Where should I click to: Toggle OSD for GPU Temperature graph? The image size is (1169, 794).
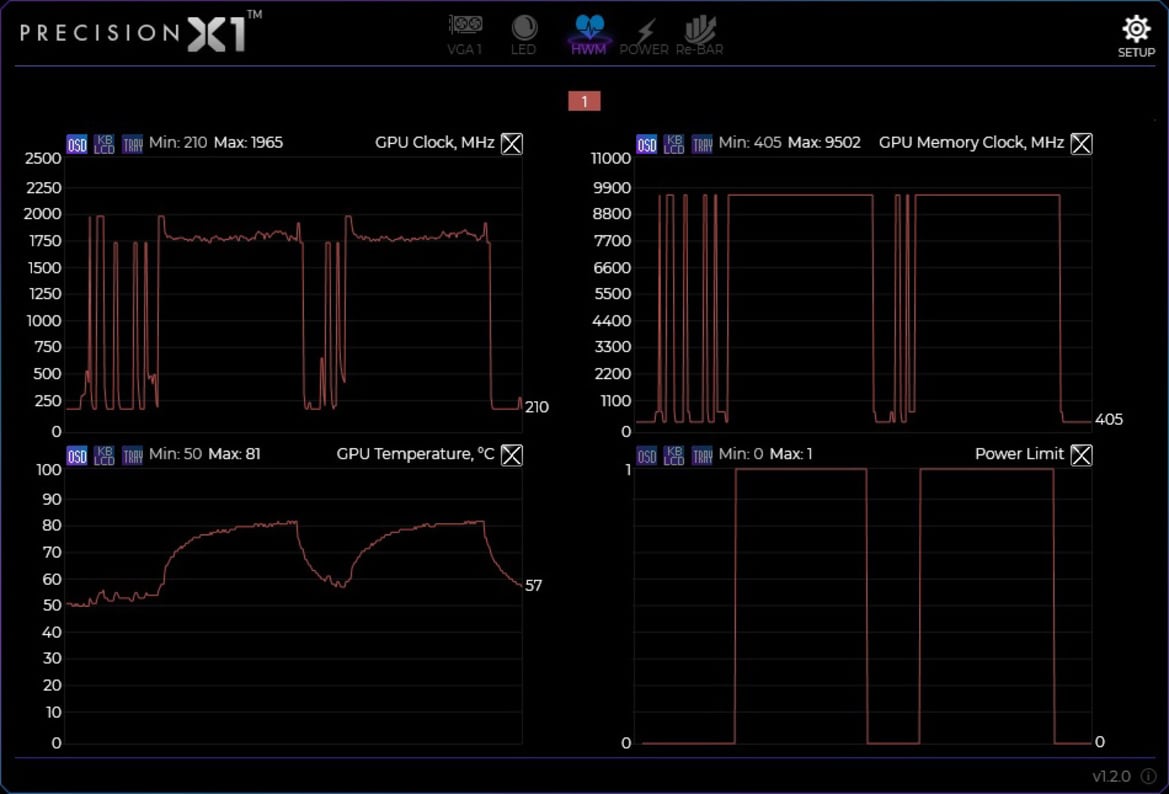tap(77, 456)
